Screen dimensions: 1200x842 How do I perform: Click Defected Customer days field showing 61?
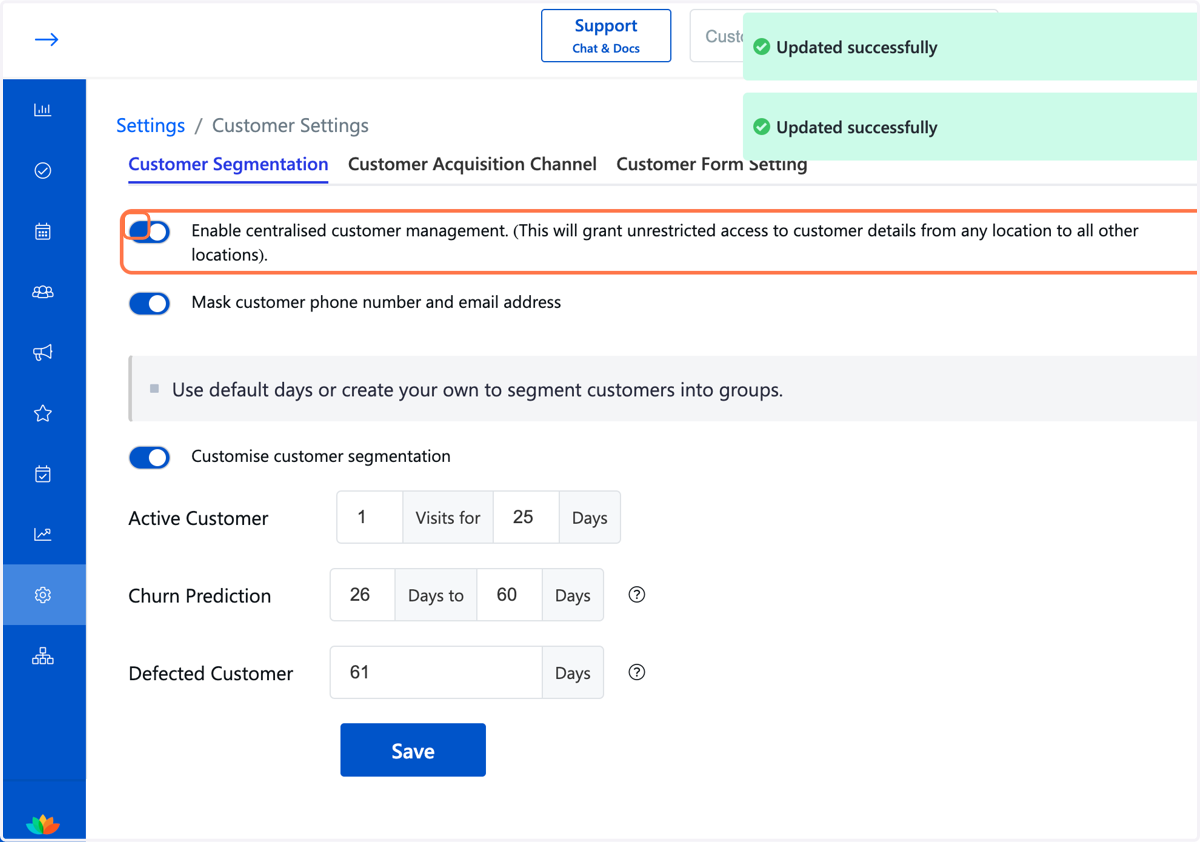(x=436, y=672)
